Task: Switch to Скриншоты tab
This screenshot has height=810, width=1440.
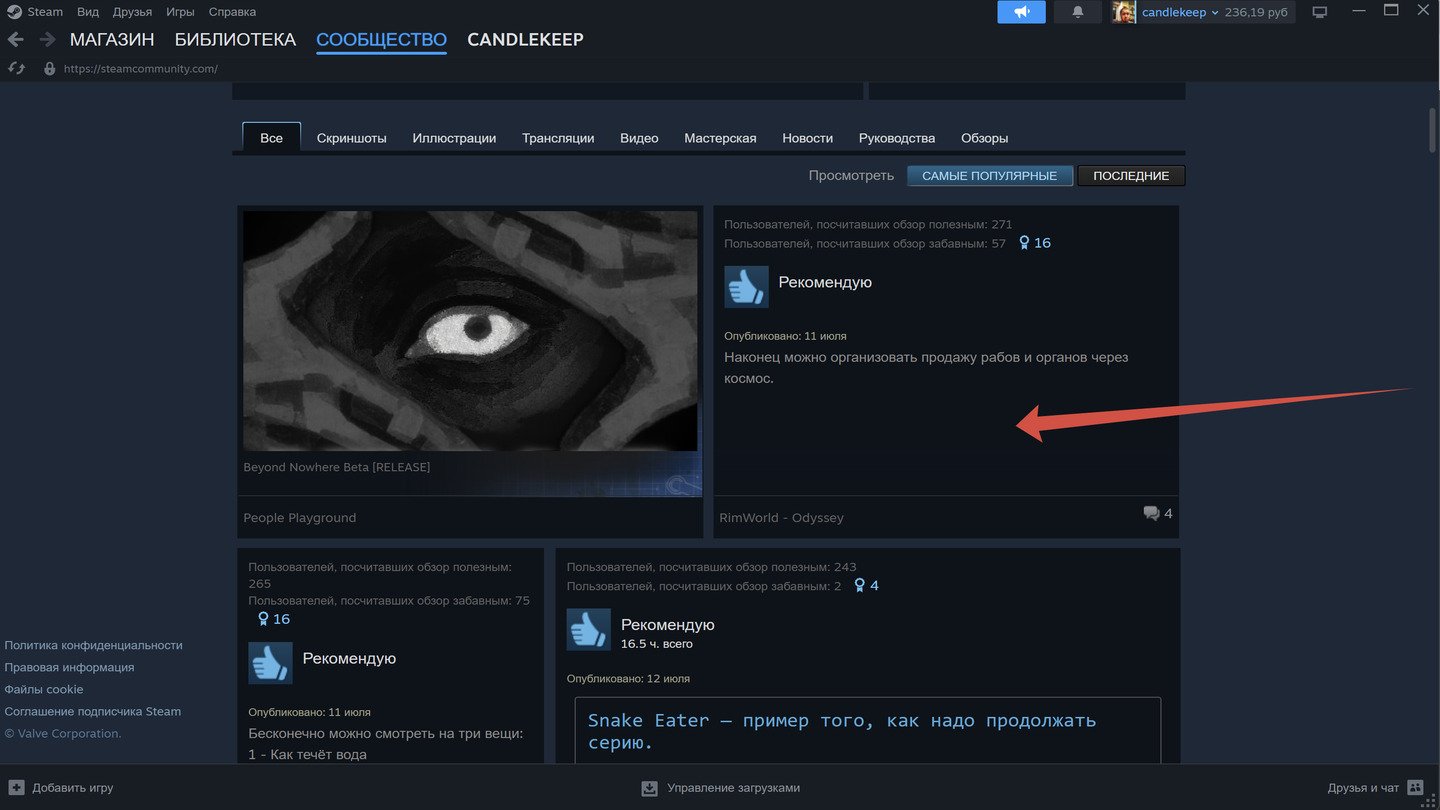Action: [x=351, y=138]
